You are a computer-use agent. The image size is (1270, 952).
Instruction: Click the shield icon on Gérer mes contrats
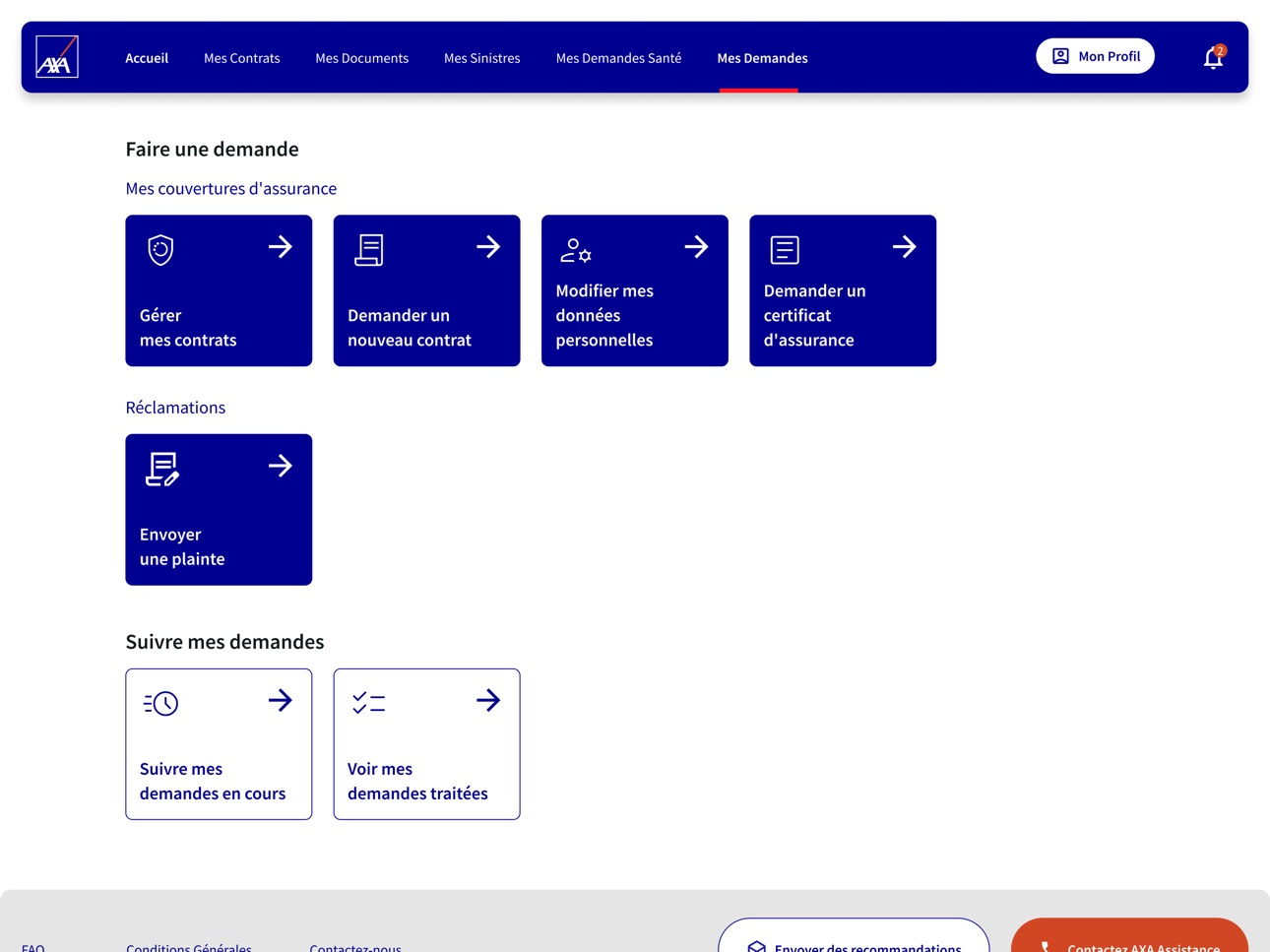coord(160,250)
